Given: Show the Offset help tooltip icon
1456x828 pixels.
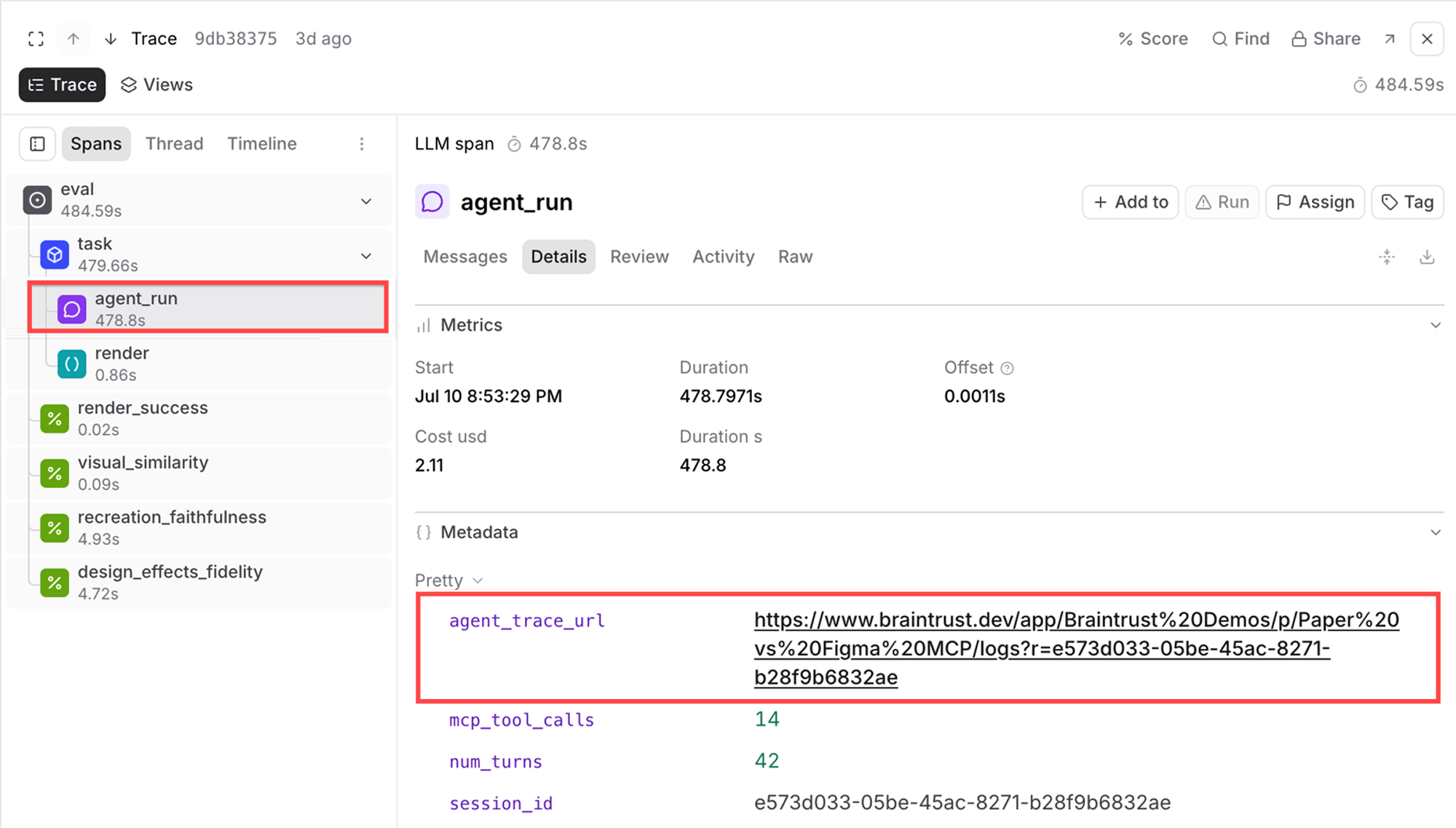Looking at the screenshot, I should point(1007,368).
